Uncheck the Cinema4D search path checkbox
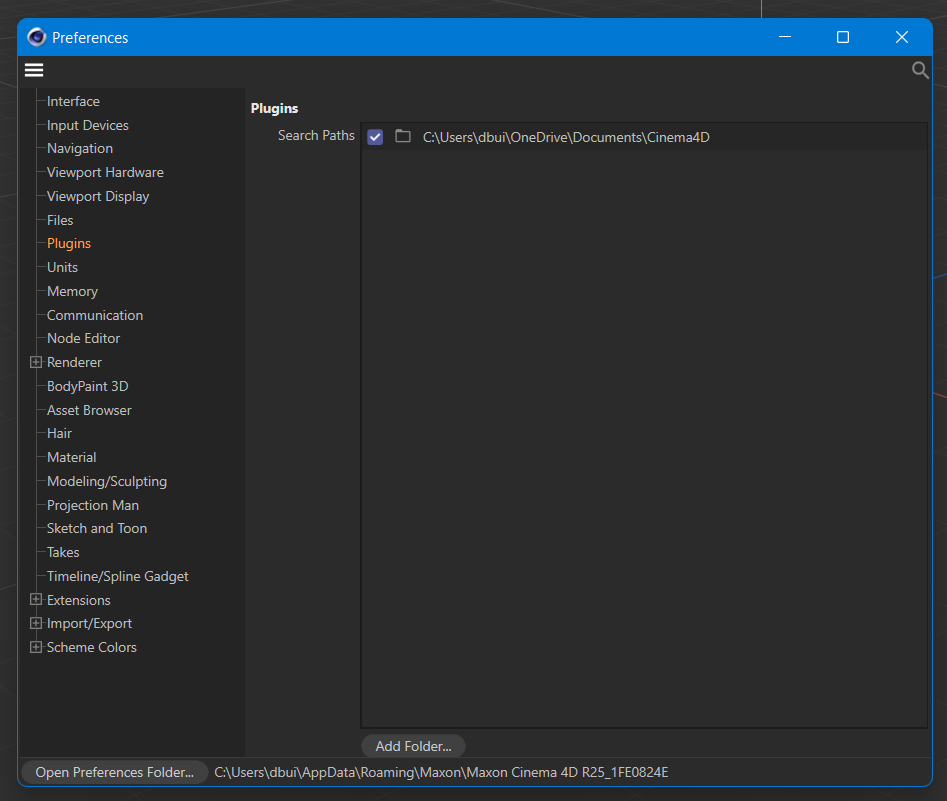 (375, 137)
